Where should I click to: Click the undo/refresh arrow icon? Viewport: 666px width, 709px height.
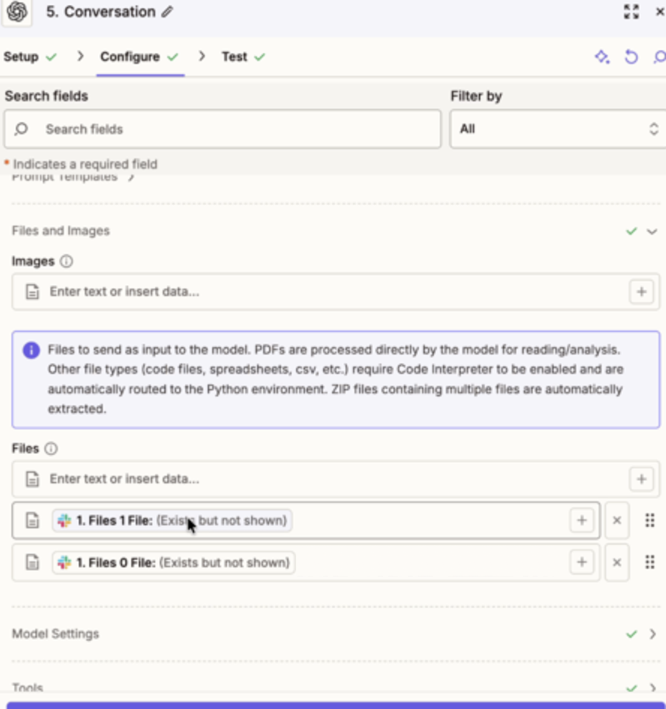point(631,57)
